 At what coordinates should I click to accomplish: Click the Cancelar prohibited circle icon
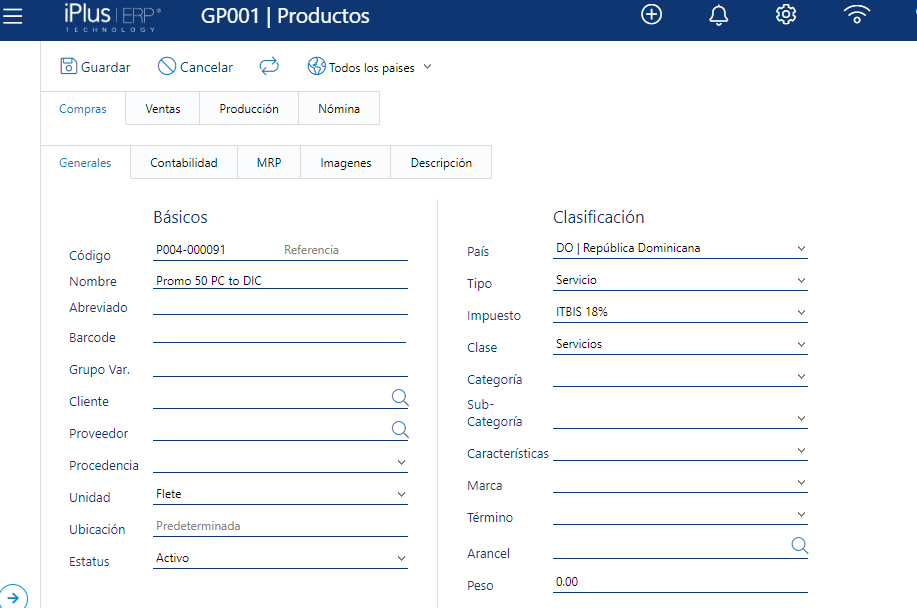pyautogui.click(x=167, y=66)
